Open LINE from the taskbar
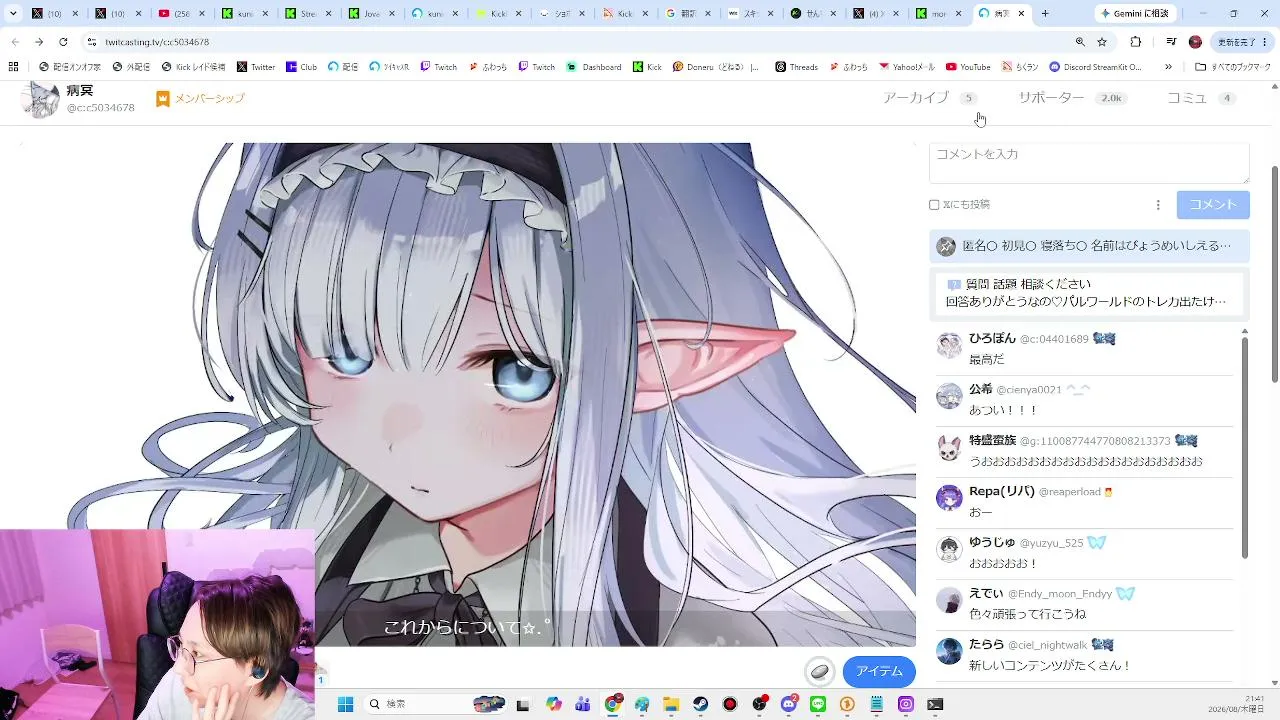The width and height of the screenshot is (1280, 720). pyautogui.click(x=818, y=704)
